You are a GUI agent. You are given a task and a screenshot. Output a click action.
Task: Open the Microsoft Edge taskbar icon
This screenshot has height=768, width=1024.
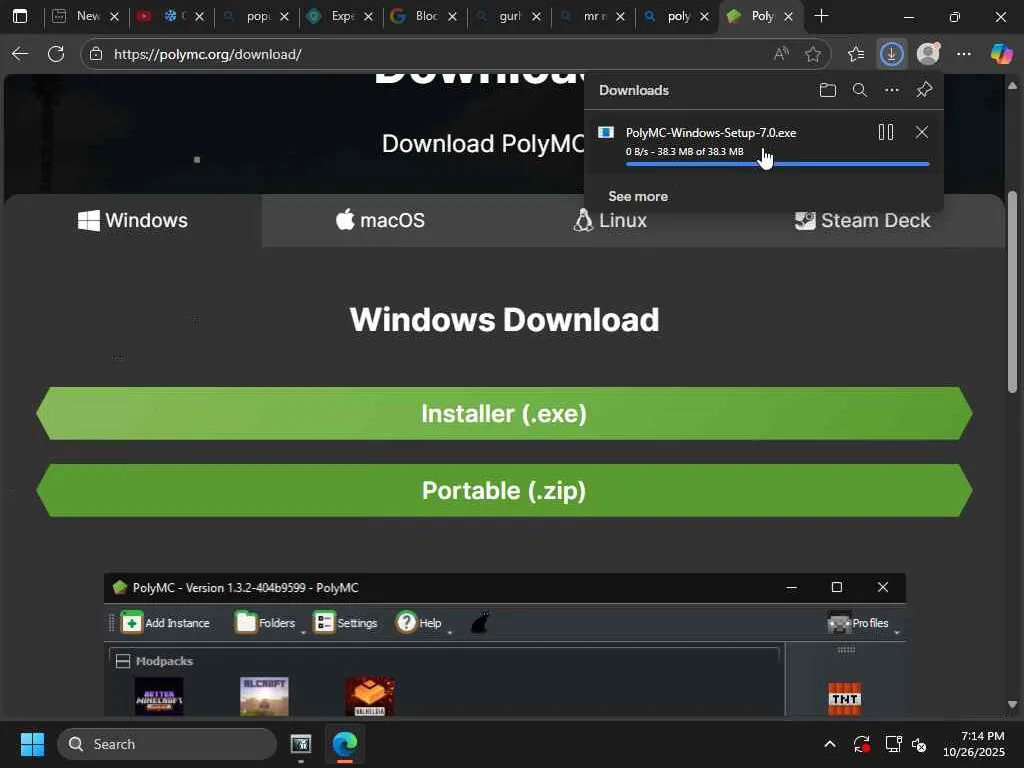coord(345,744)
